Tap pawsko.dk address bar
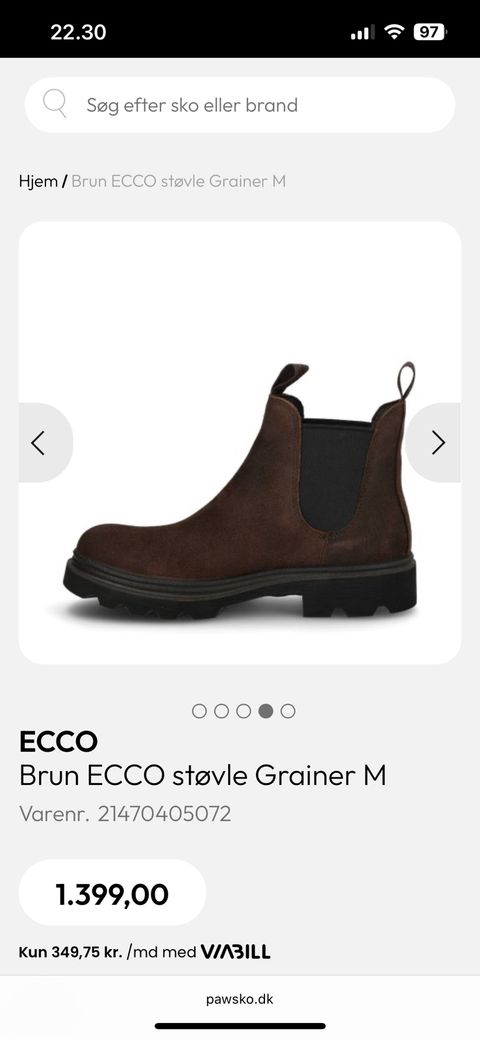Image resolution: width=480 pixels, height=1039 pixels. point(239,999)
